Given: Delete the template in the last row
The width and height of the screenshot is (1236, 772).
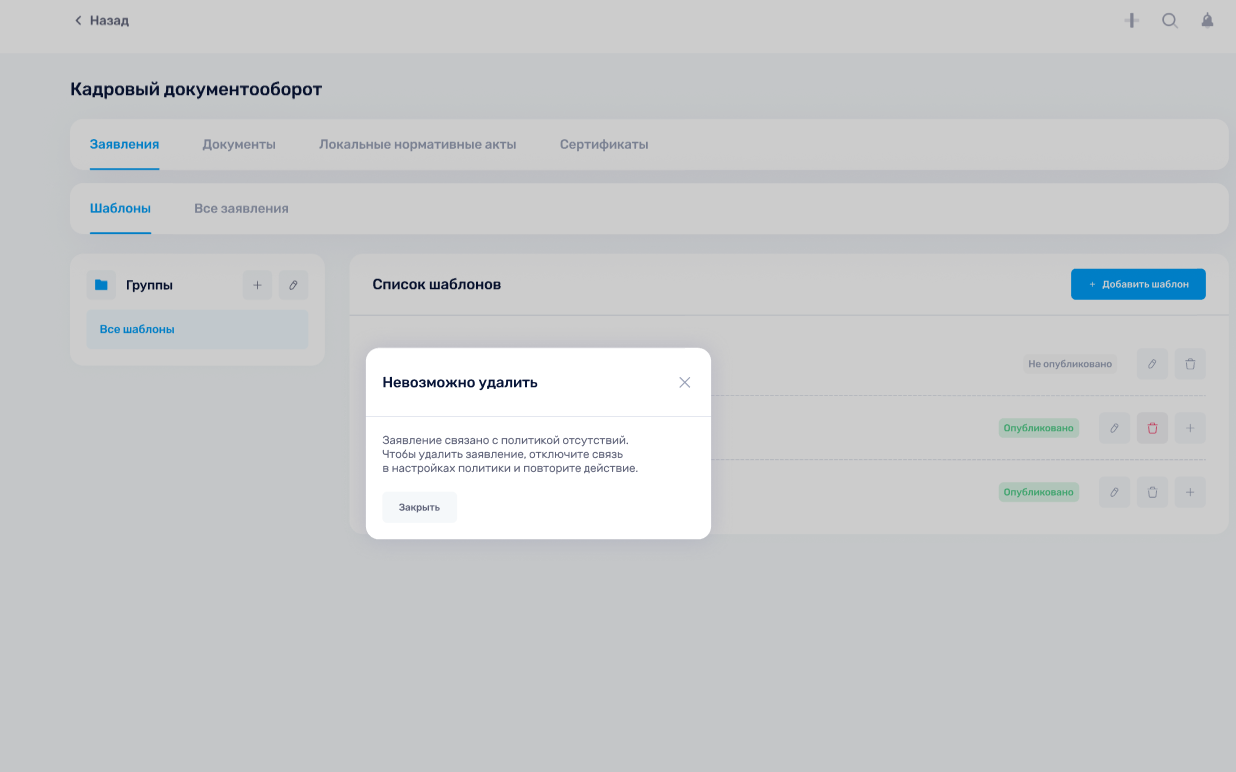Looking at the screenshot, I should [x=1152, y=492].
